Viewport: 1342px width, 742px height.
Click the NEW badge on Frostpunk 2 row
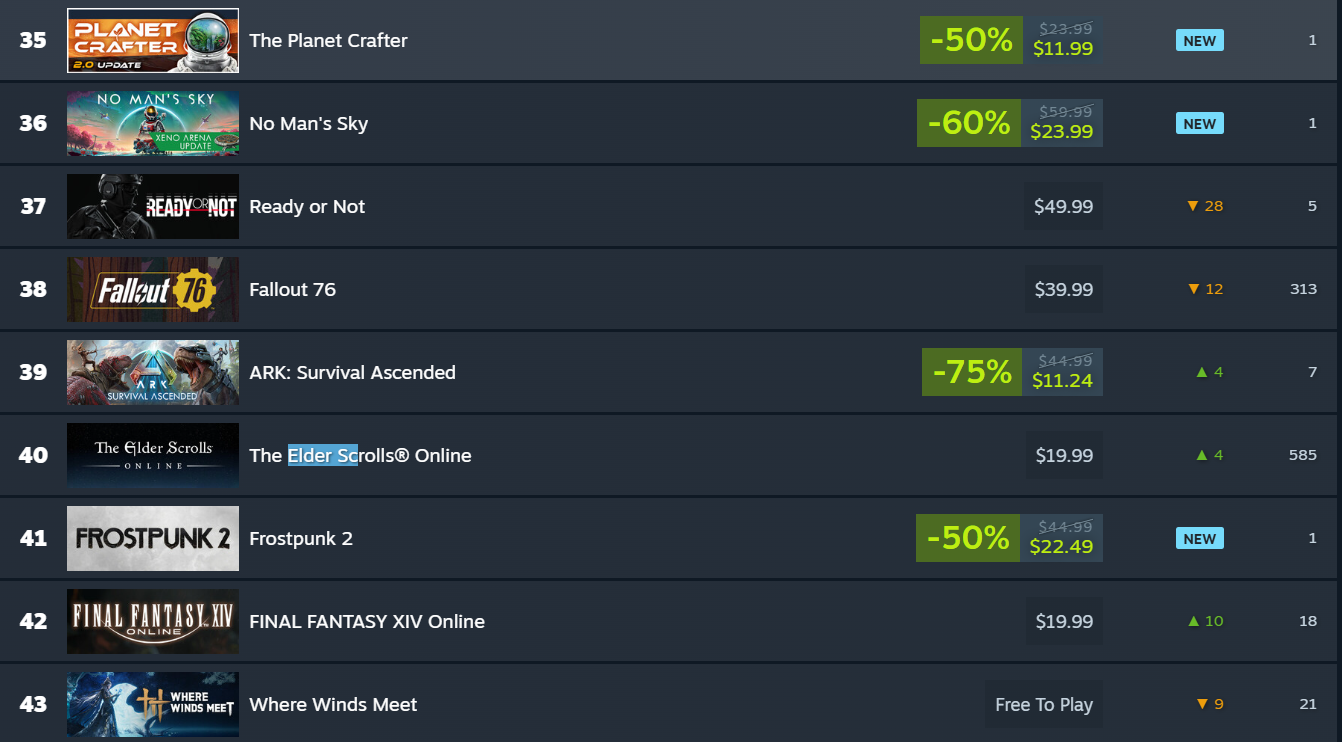pyautogui.click(x=1200, y=539)
